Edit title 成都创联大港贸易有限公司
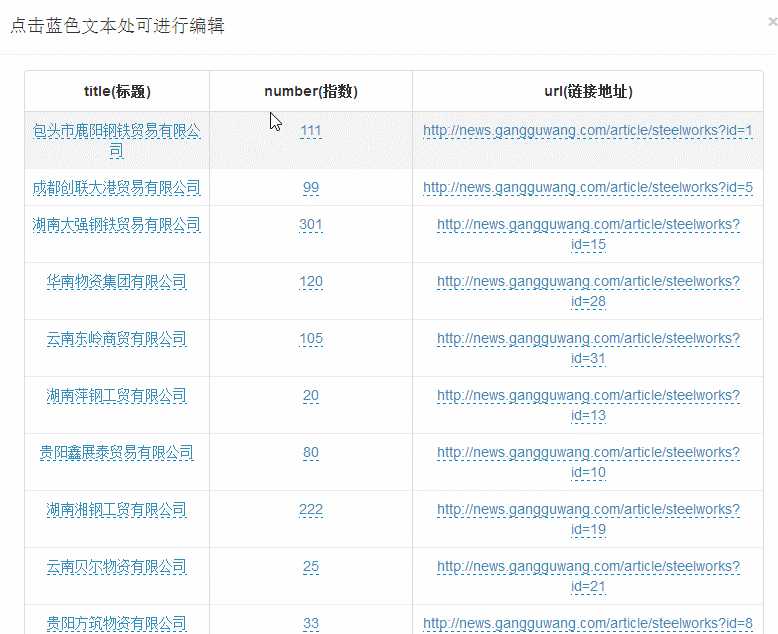The image size is (778, 634). pyautogui.click(x=117, y=188)
